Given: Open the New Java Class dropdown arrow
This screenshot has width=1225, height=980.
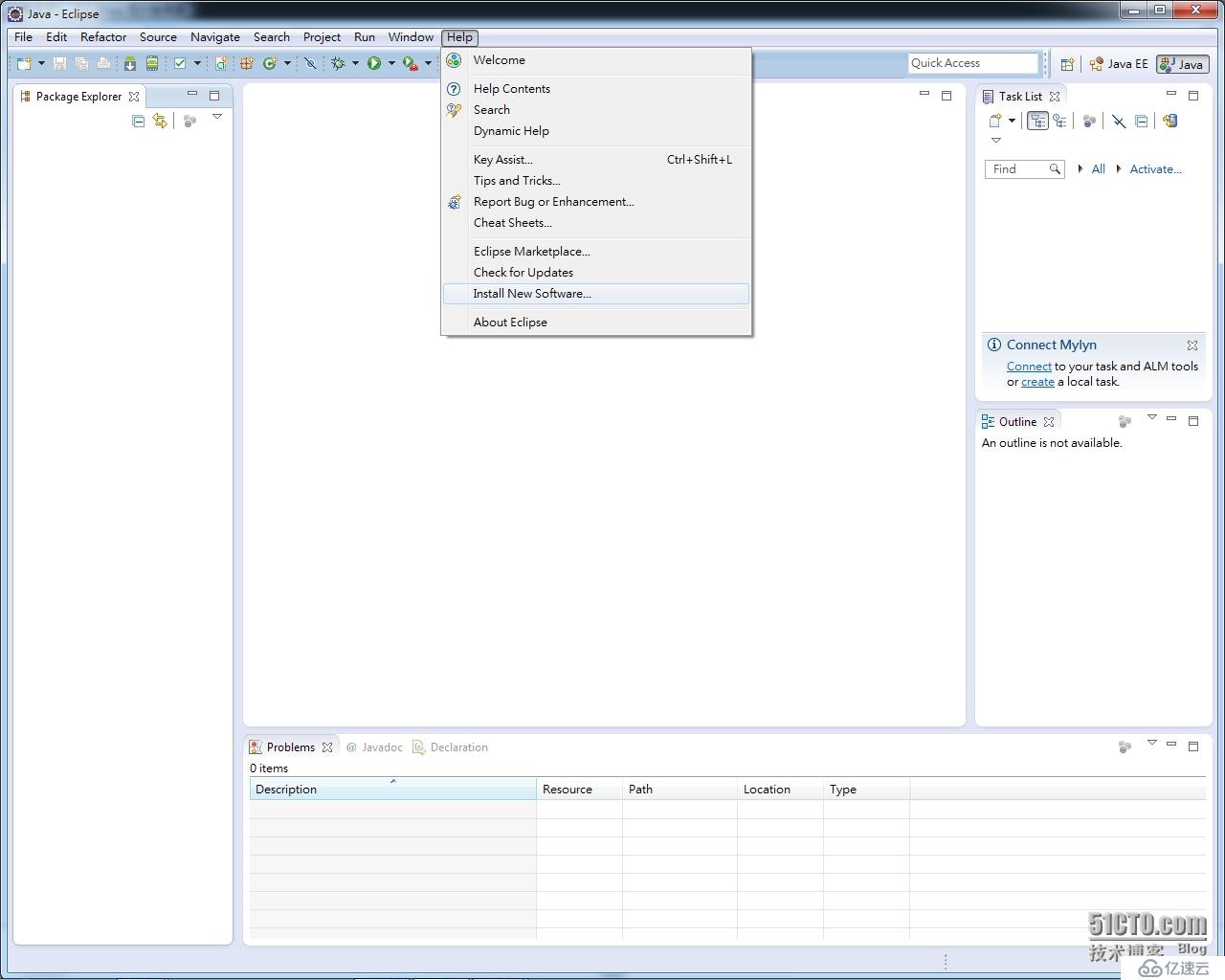Looking at the screenshot, I should pyautogui.click(x=287, y=63).
